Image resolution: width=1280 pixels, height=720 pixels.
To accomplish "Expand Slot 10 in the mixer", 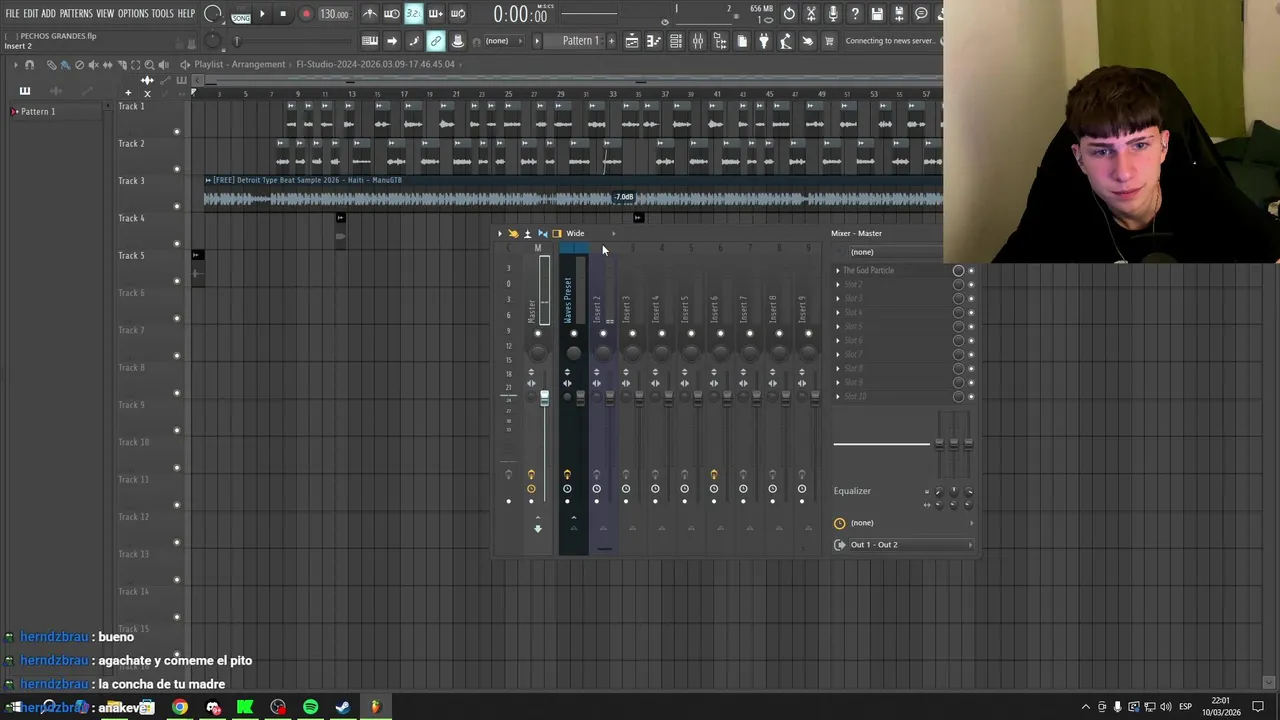I will tap(838, 397).
